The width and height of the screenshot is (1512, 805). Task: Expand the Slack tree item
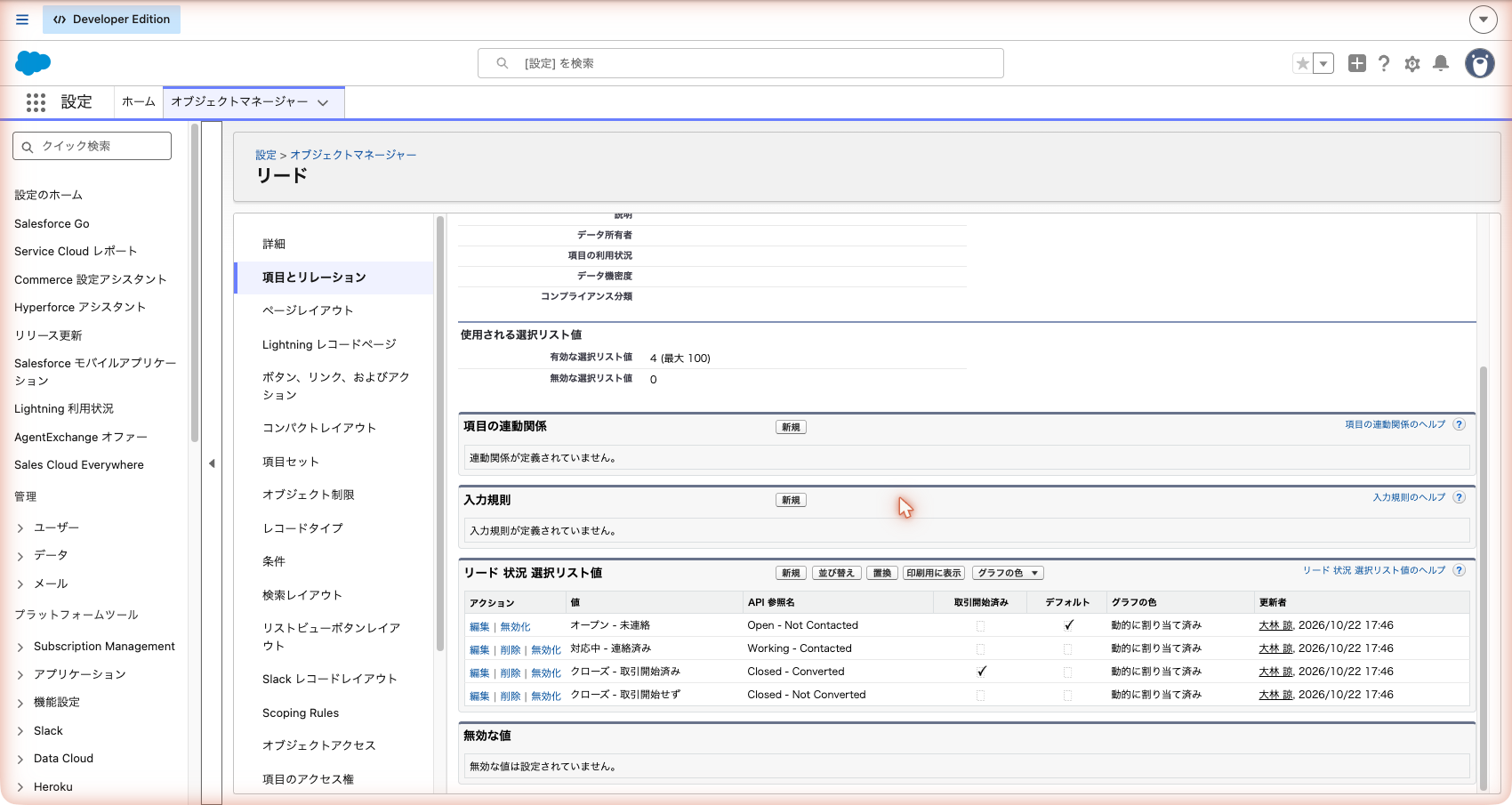click(20, 731)
